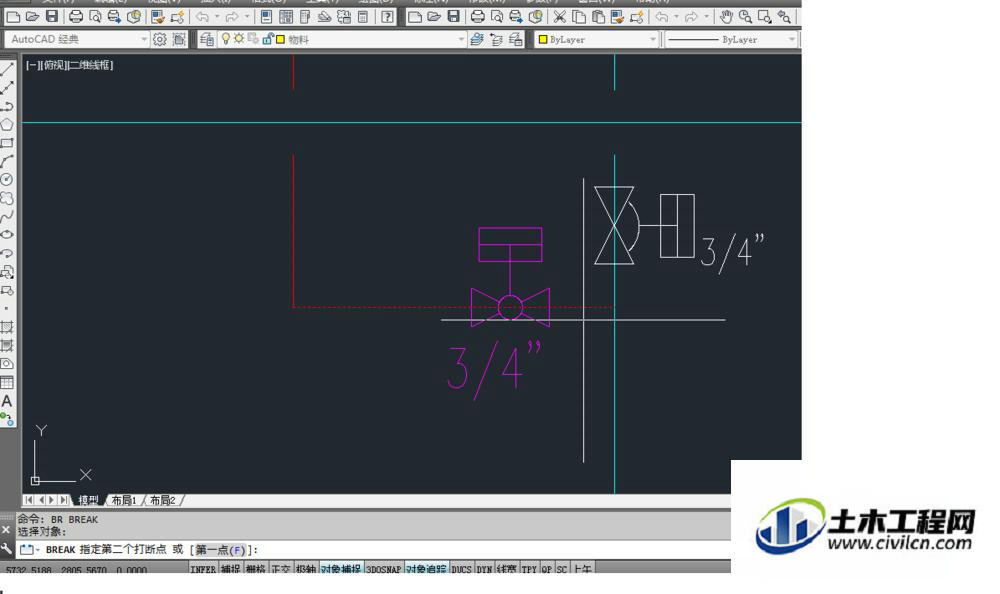This screenshot has width=1000, height=594.
Task: Toggle 对象追踪 object snap tracking
Action: coord(427,568)
